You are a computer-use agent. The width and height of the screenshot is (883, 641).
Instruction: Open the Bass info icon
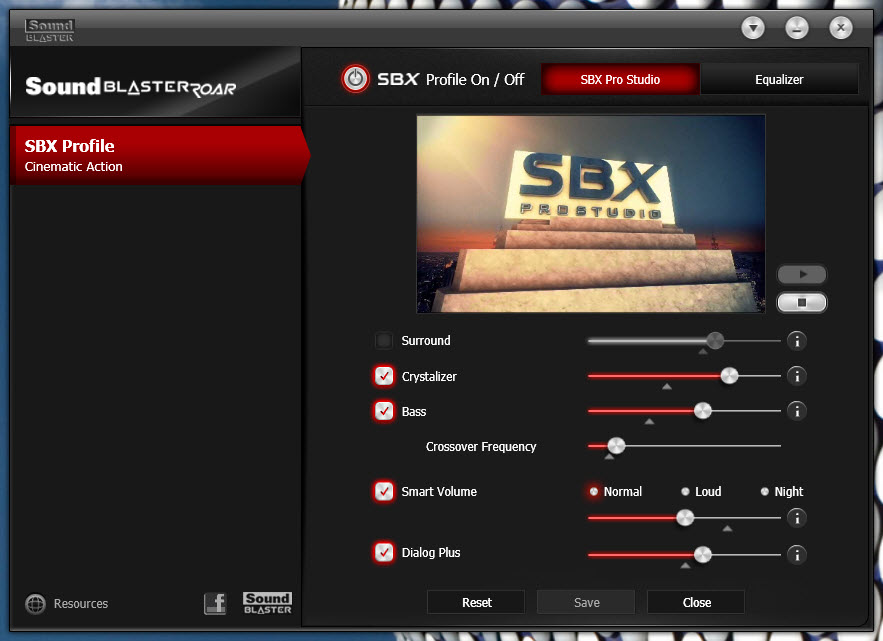797,411
